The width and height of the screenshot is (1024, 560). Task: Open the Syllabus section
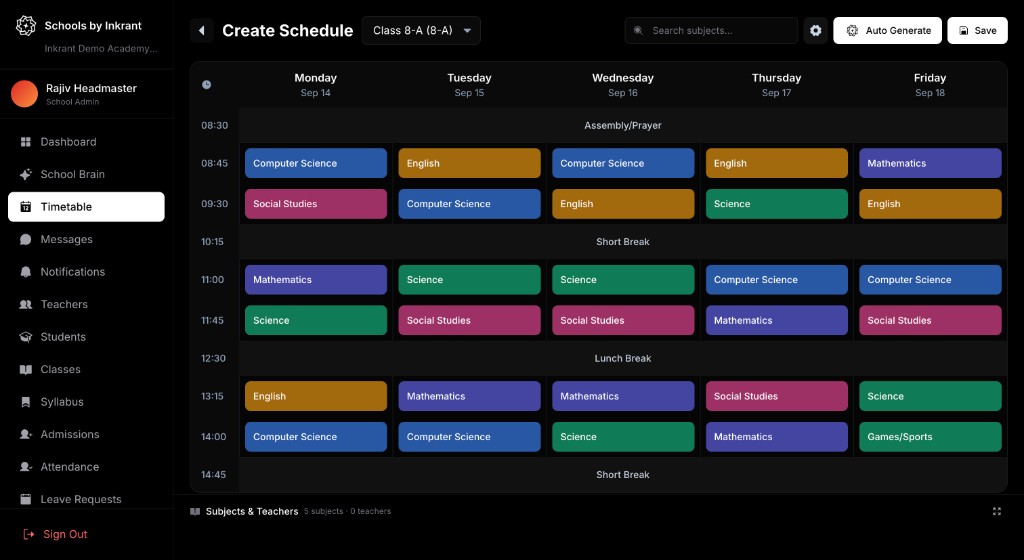tap(86, 402)
